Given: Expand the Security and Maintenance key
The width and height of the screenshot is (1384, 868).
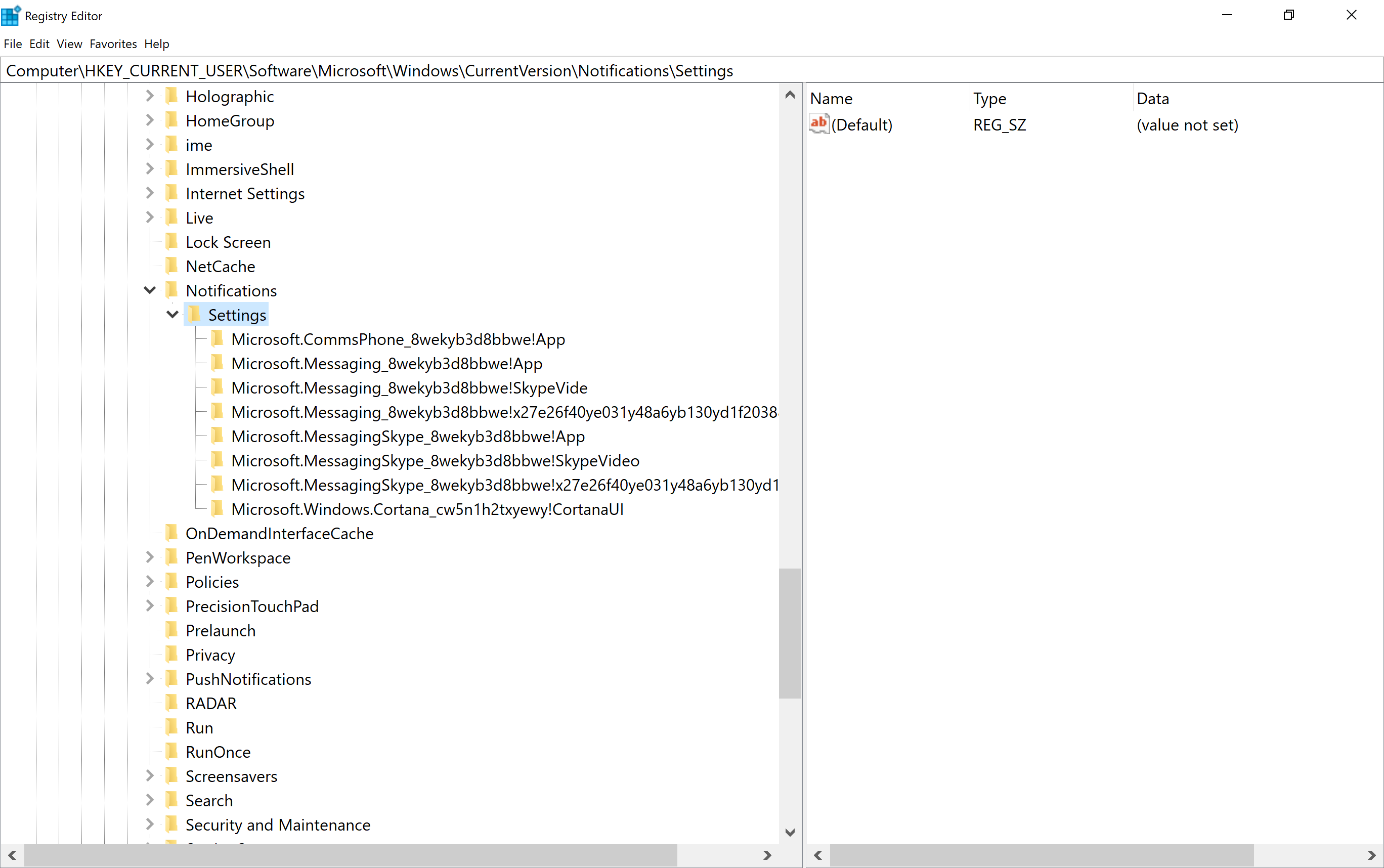Looking at the screenshot, I should pos(150,824).
